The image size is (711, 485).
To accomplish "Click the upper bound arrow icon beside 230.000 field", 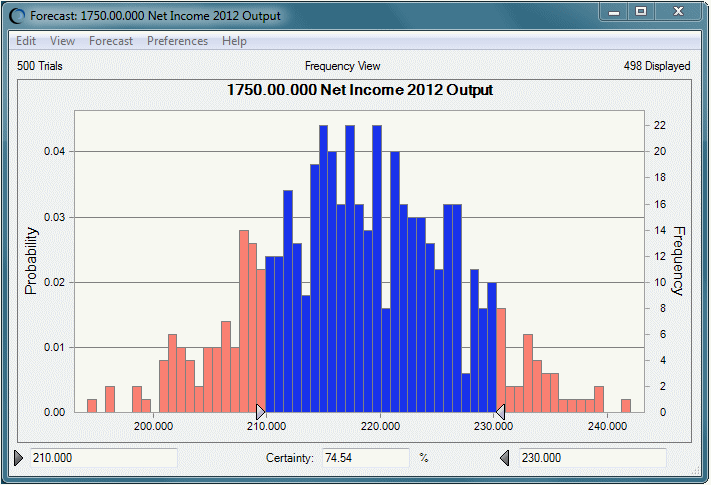I will click(505, 458).
